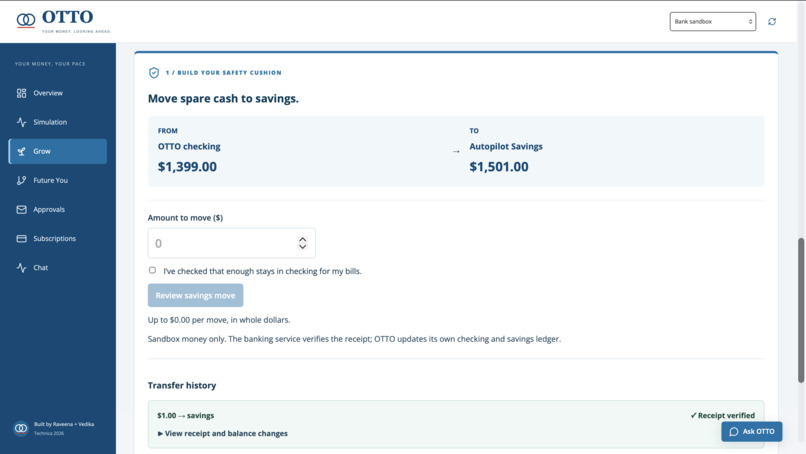The height and width of the screenshot is (454, 806).
Task: Click the OTTO checking account label
Action: (189, 147)
